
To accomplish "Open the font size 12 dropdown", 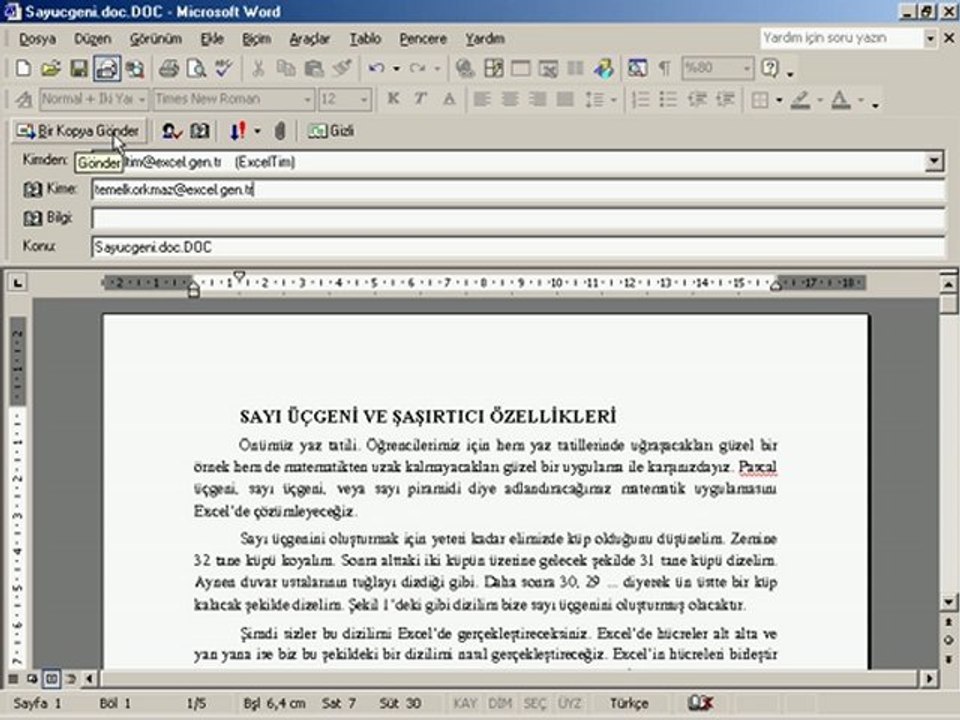I will [x=364, y=99].
